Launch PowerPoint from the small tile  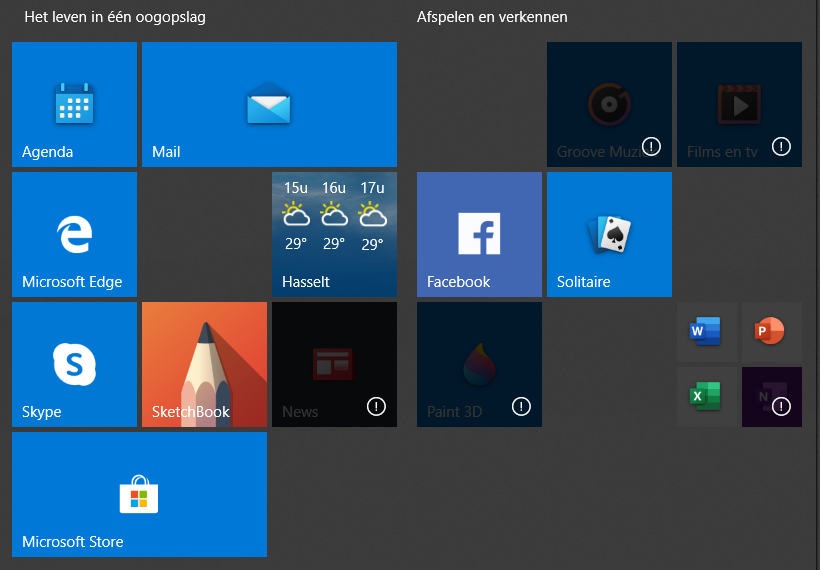point(772,332)
